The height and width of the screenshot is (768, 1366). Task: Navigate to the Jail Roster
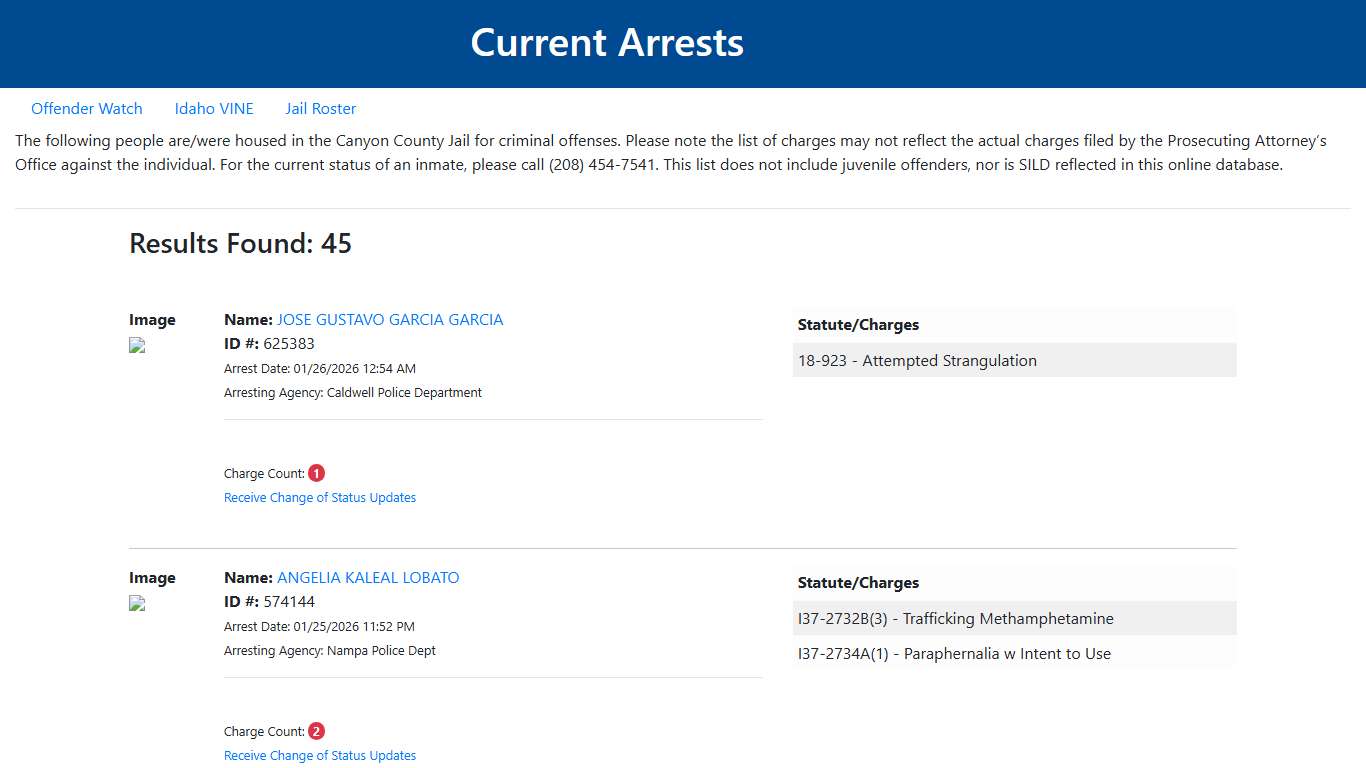[320, 108]
